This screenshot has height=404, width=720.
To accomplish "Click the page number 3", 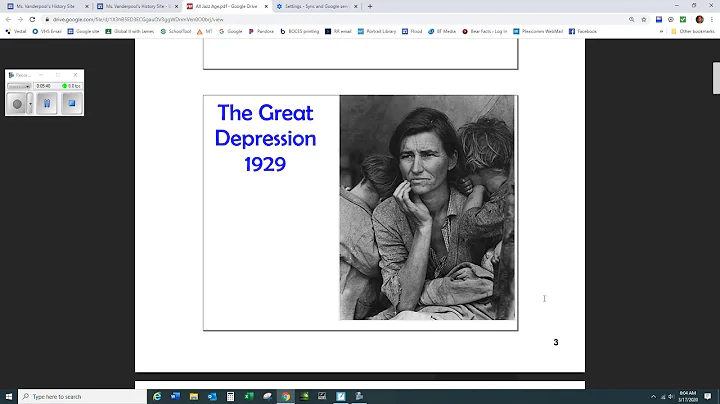I will (556, 342).
